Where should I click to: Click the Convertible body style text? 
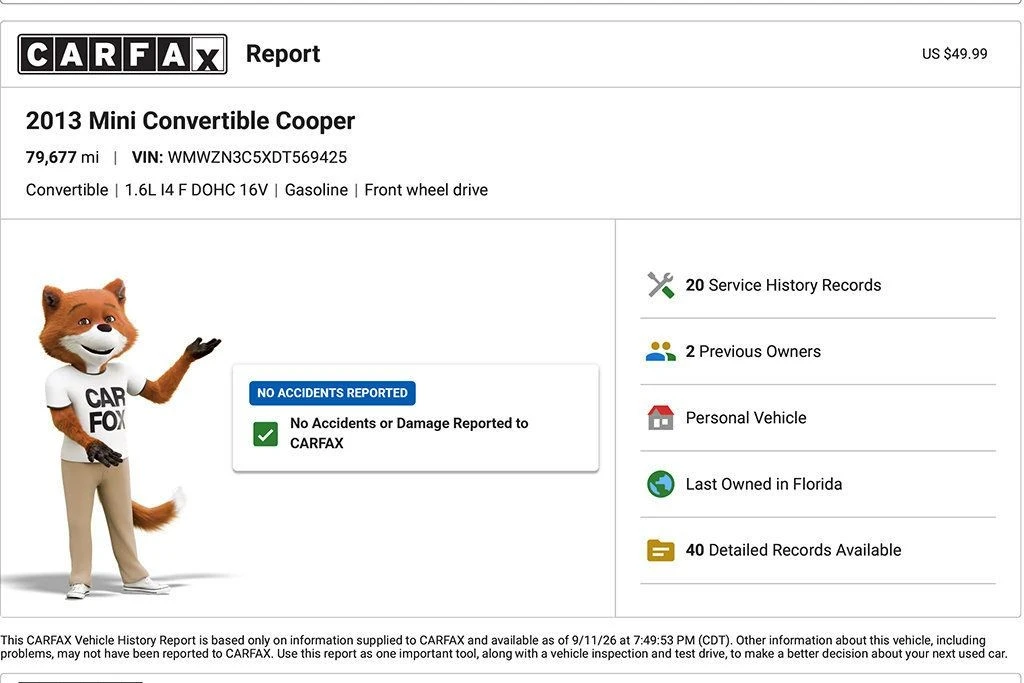(67, 190)
